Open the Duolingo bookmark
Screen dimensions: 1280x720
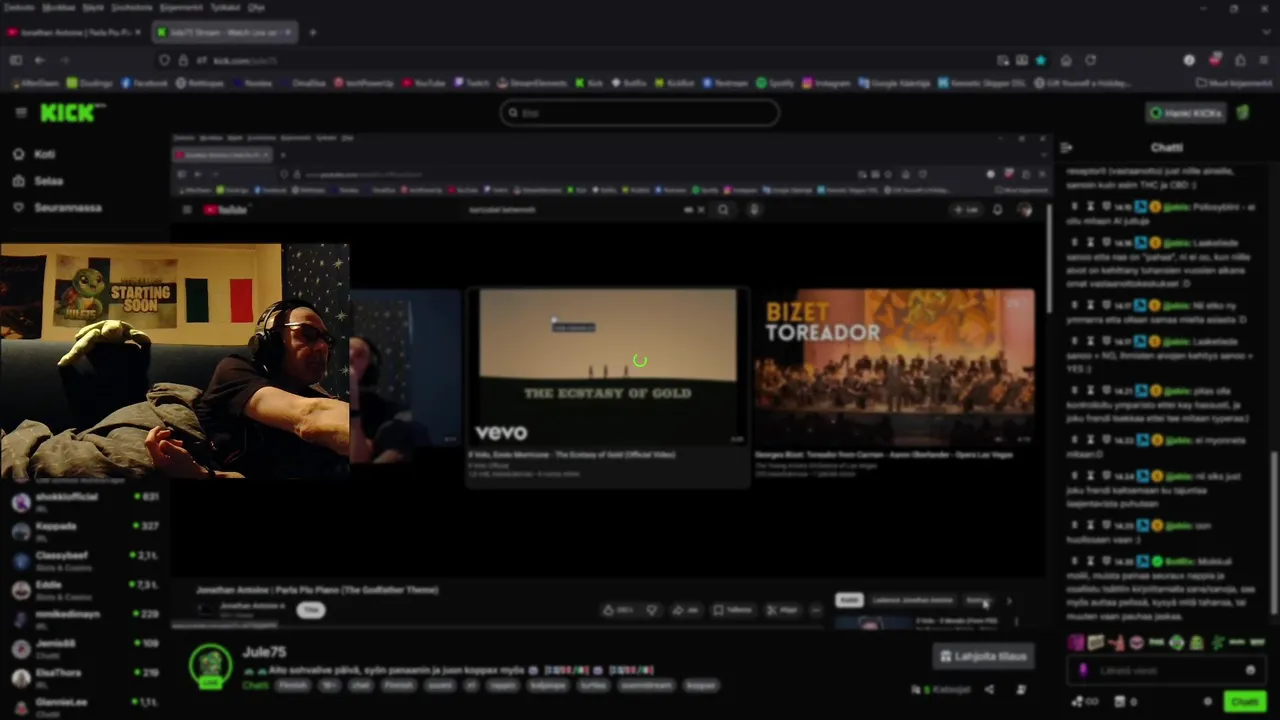coord(89,83)
